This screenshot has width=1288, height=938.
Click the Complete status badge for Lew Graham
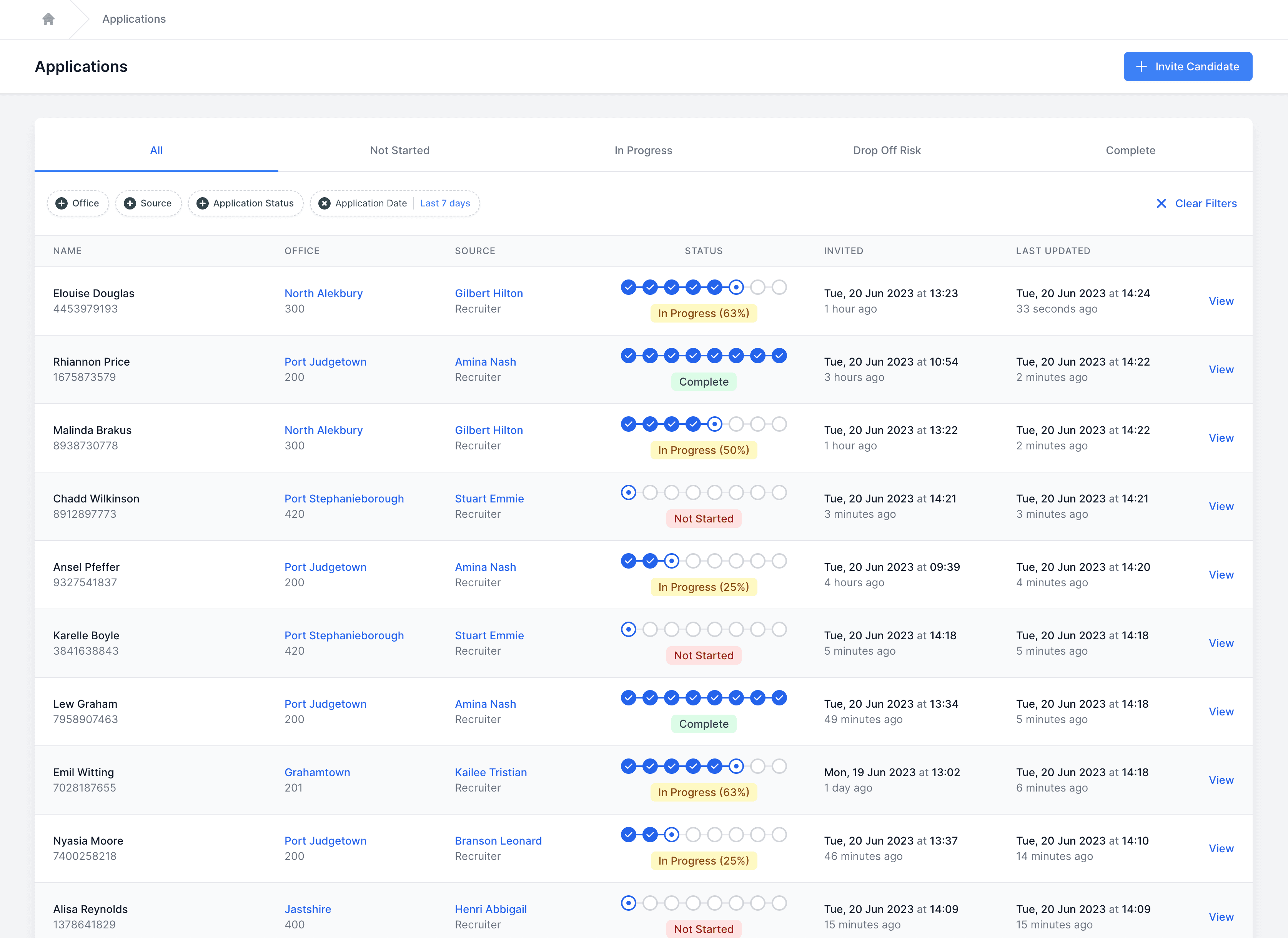point(703,724)
